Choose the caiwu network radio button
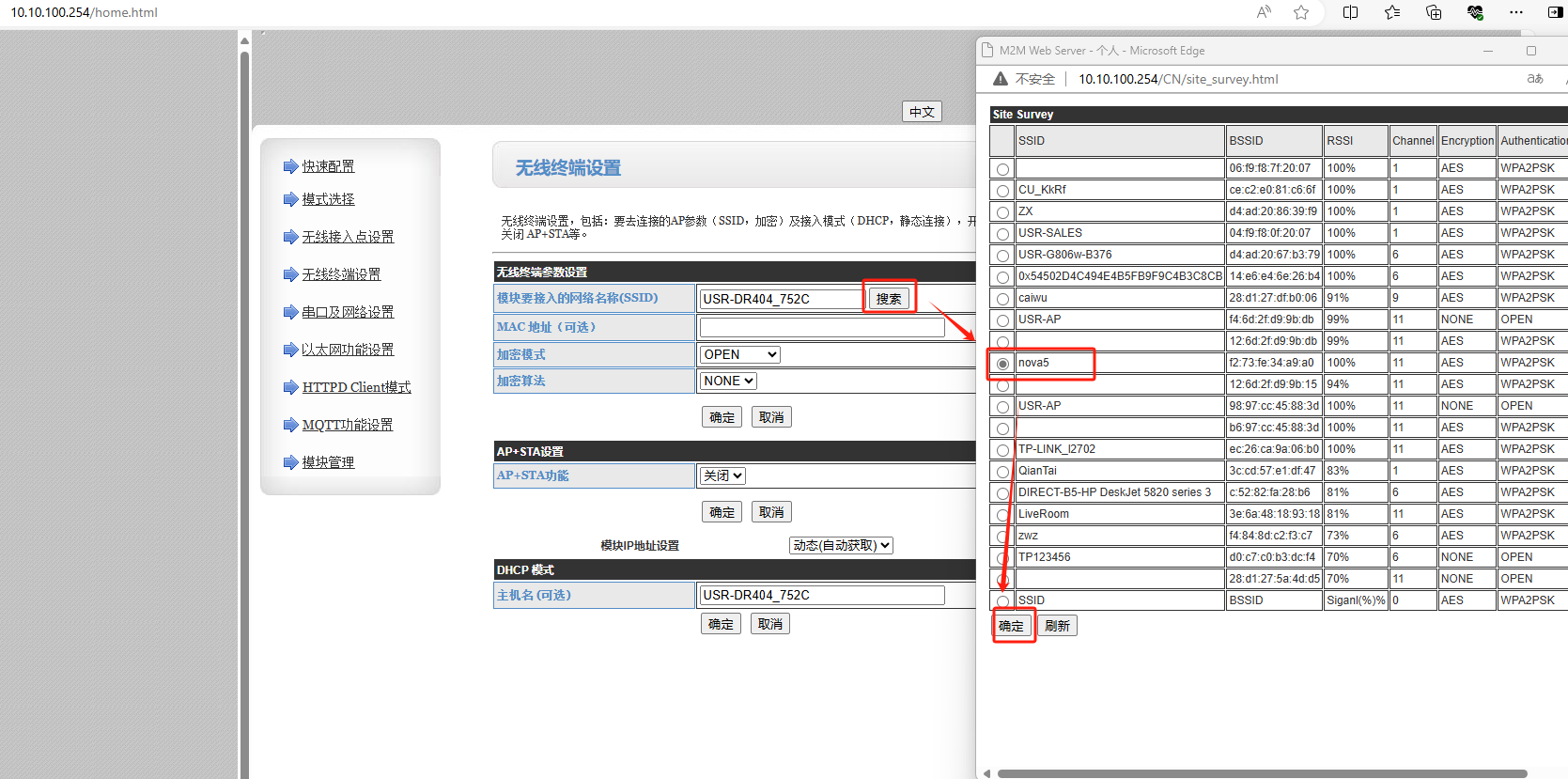 tap(1002, 299)
